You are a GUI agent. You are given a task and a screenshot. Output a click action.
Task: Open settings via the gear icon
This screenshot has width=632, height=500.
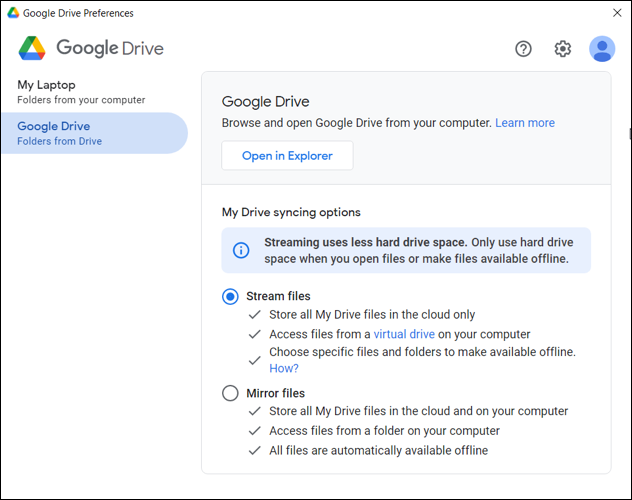[562, 49]
